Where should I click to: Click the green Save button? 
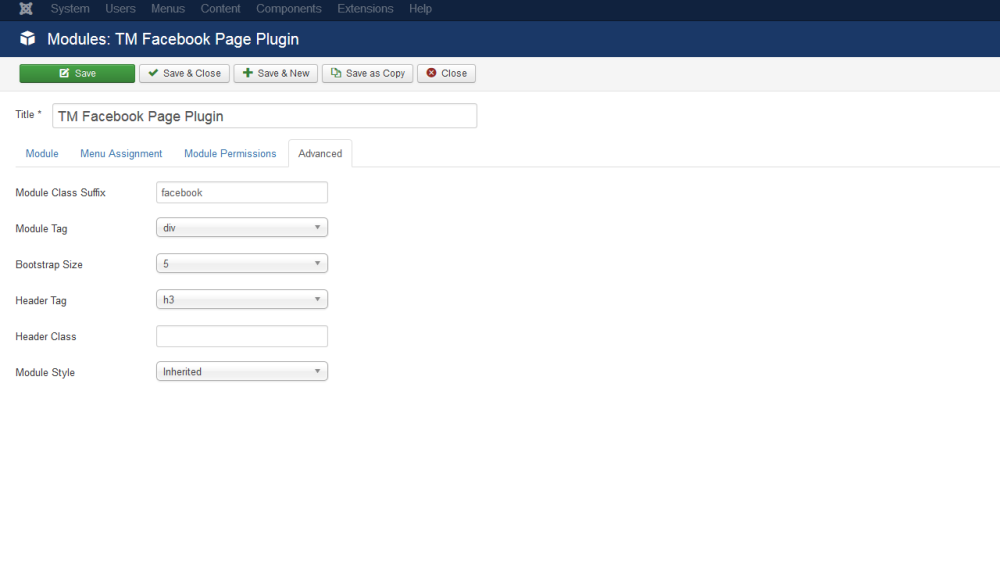[x=77, y=73]
